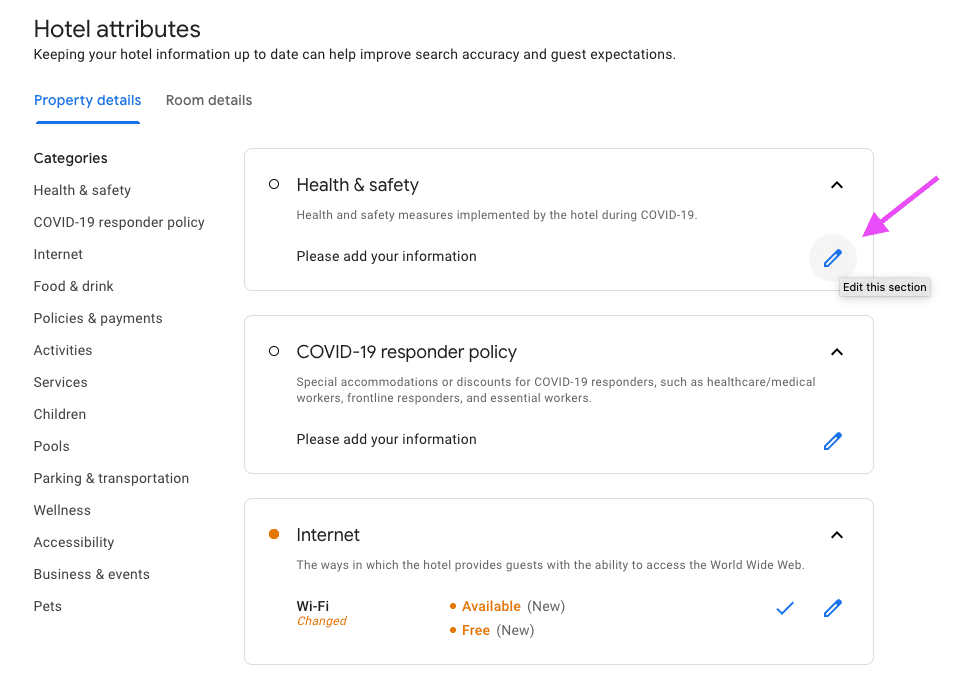Edit the Health & safety section pencil
Screen dimensions: 953x673
coord(833,258)
